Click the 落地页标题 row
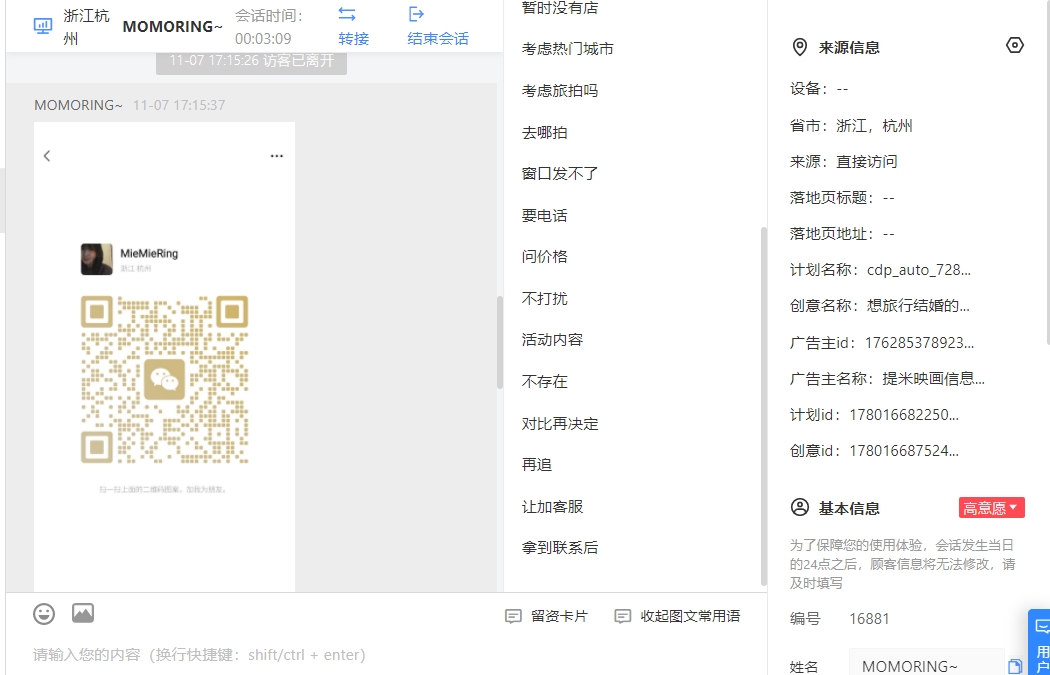 (842, 198)
